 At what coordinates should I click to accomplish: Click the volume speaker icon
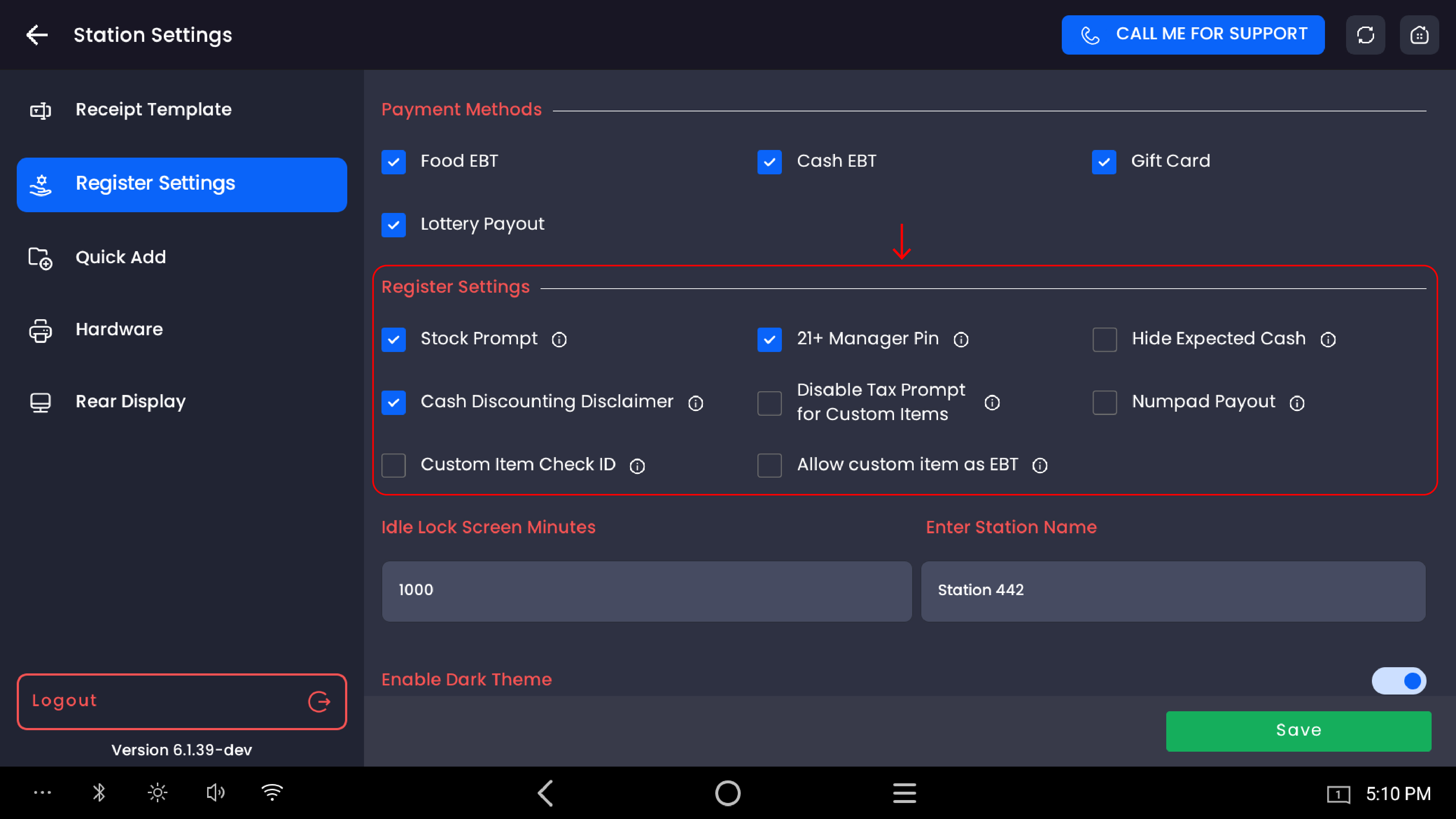(x=215, y=792)
